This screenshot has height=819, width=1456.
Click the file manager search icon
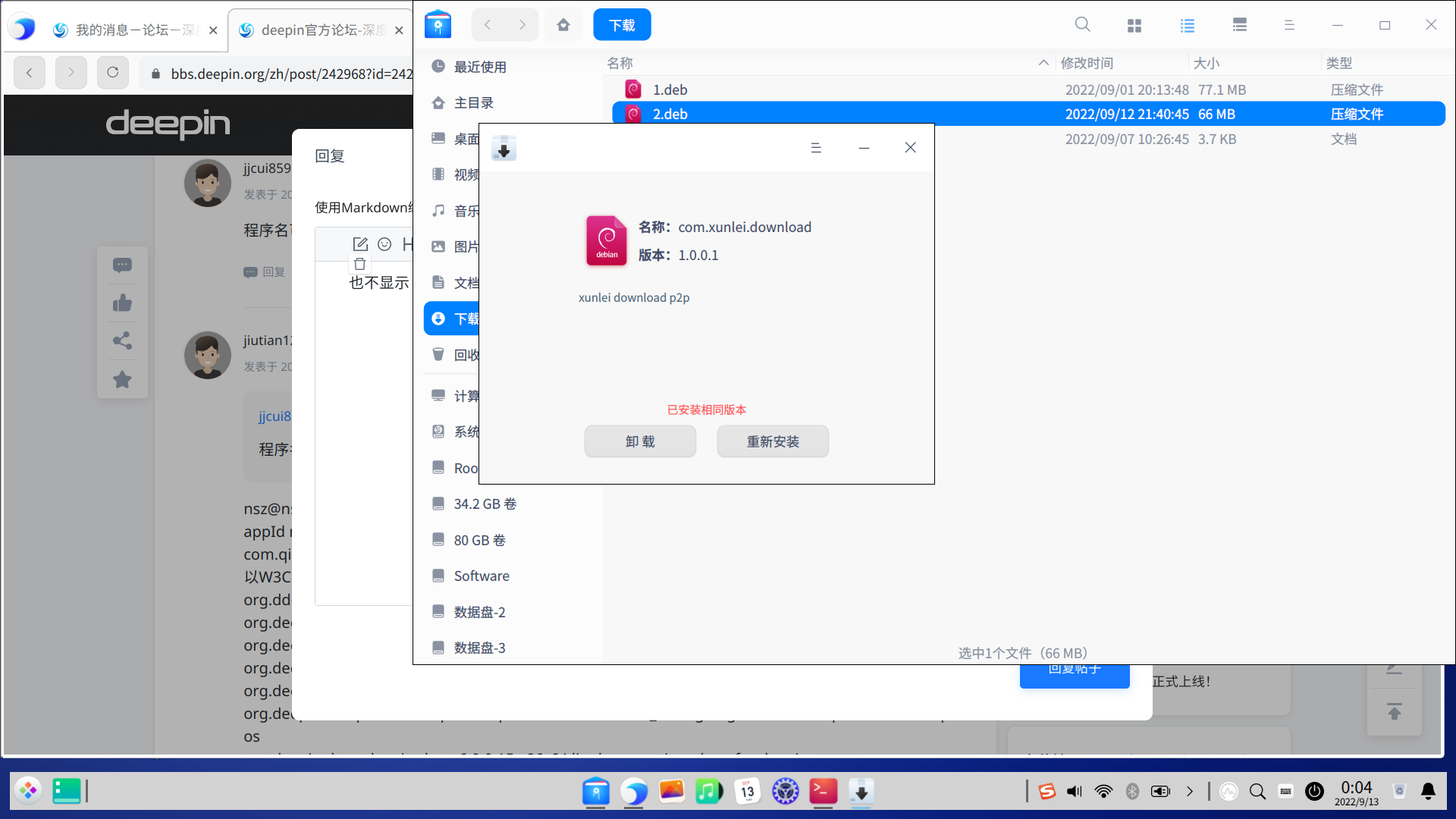[x=1082, y=25]
